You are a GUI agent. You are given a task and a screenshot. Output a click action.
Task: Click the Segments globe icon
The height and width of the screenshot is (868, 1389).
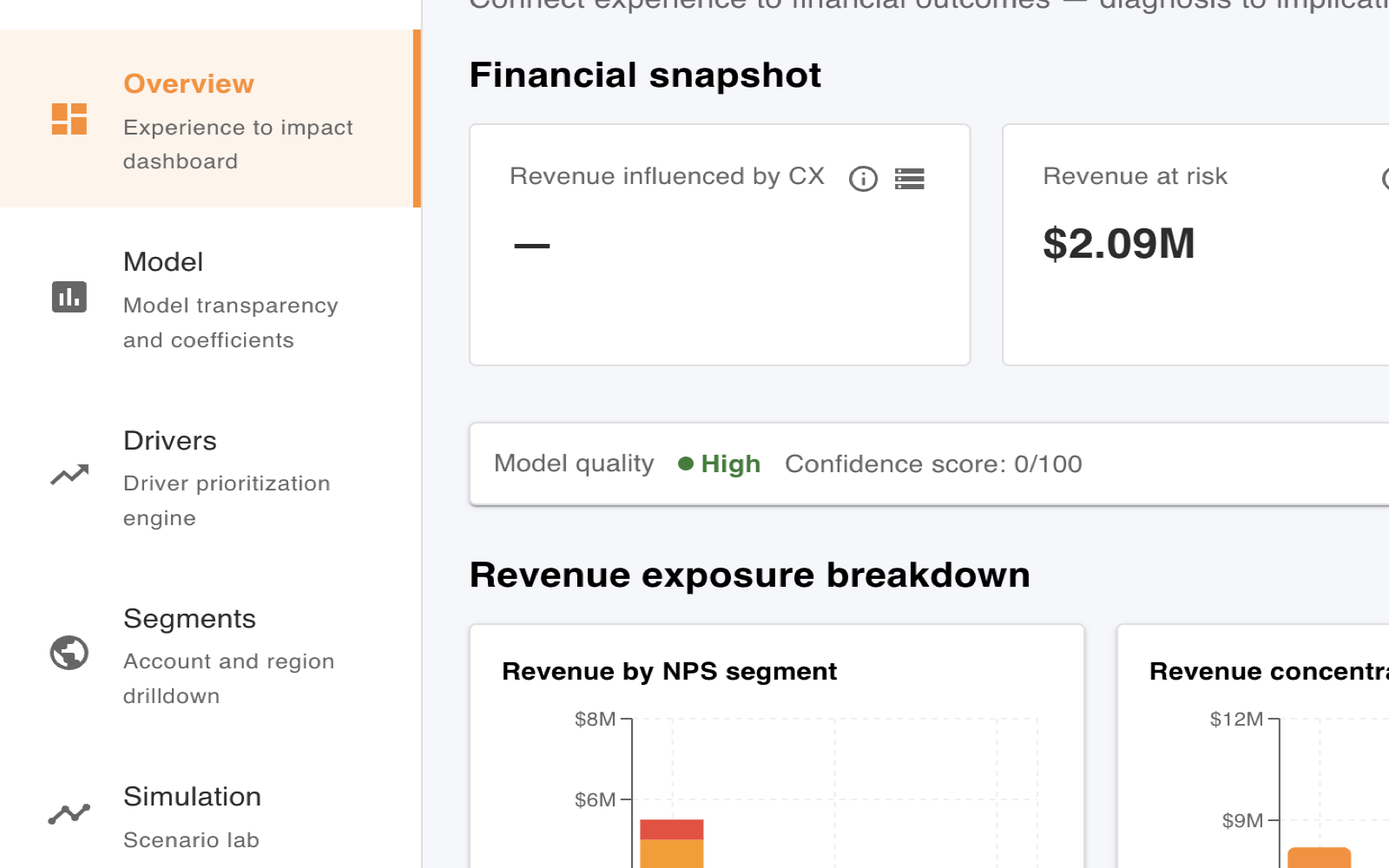pos(69,653)
